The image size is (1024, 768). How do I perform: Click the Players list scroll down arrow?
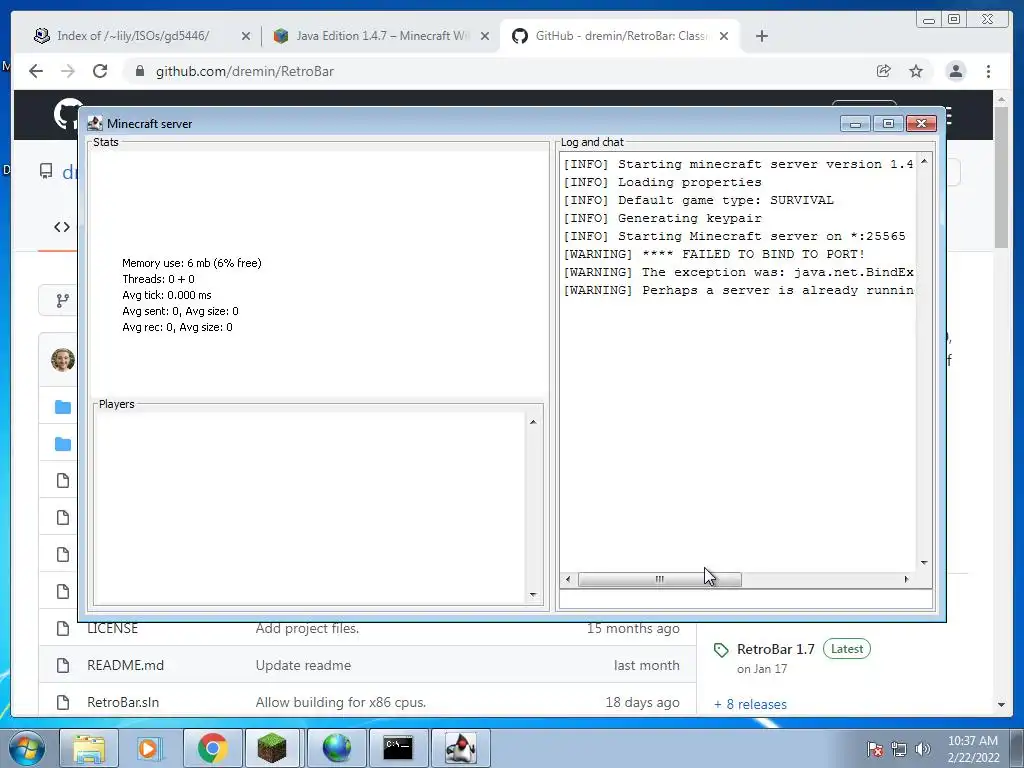(533, 594)
